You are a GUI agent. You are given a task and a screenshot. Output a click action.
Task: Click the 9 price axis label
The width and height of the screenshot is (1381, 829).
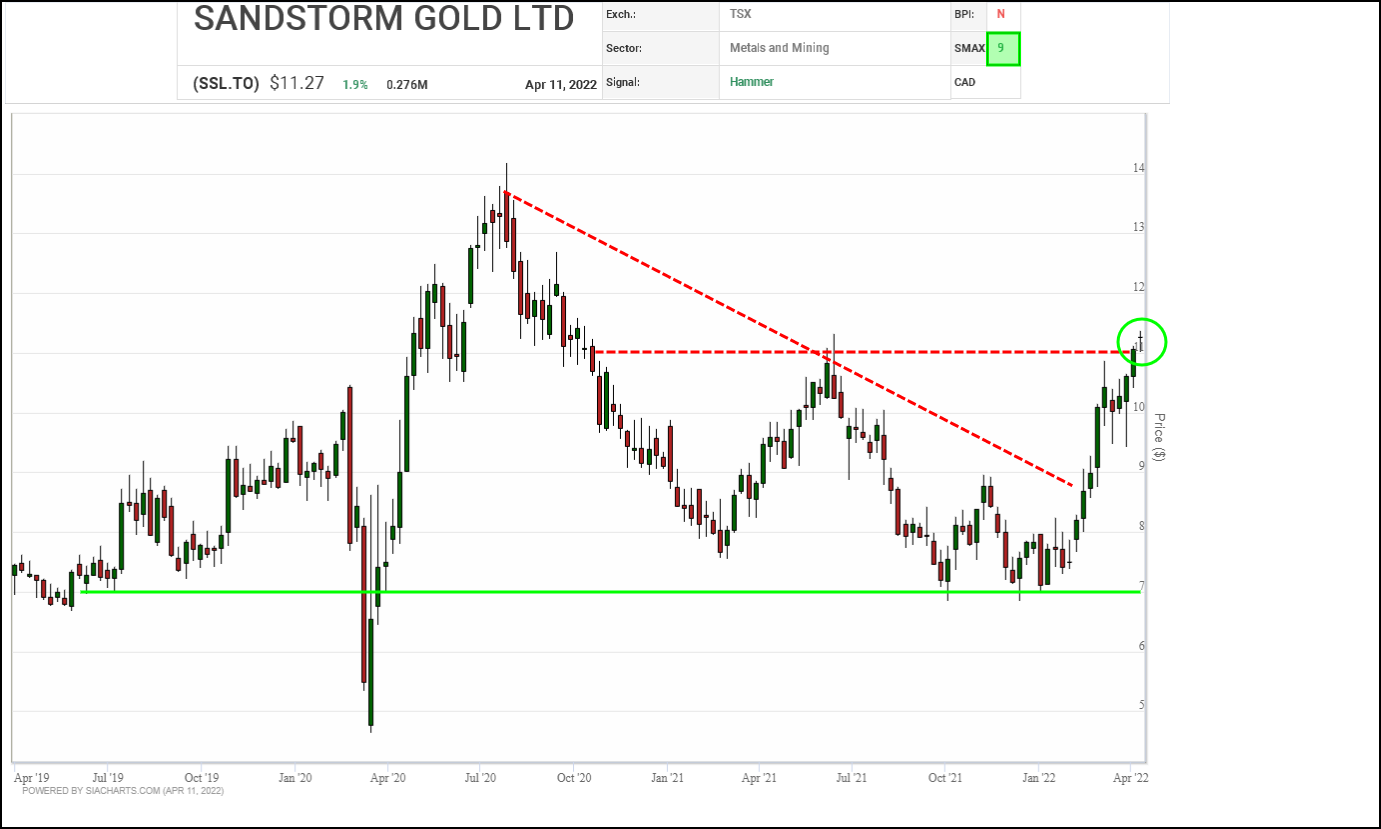click(1141, 466)
